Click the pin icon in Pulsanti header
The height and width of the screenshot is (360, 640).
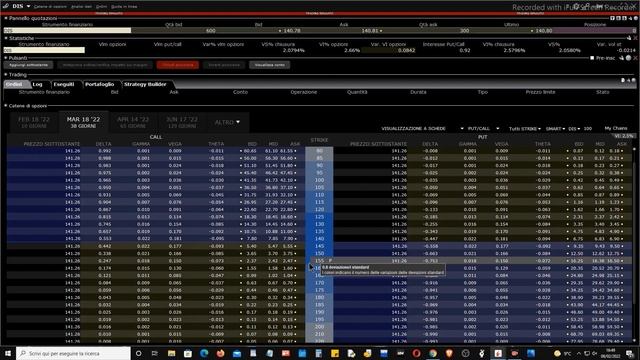[622, 58]
